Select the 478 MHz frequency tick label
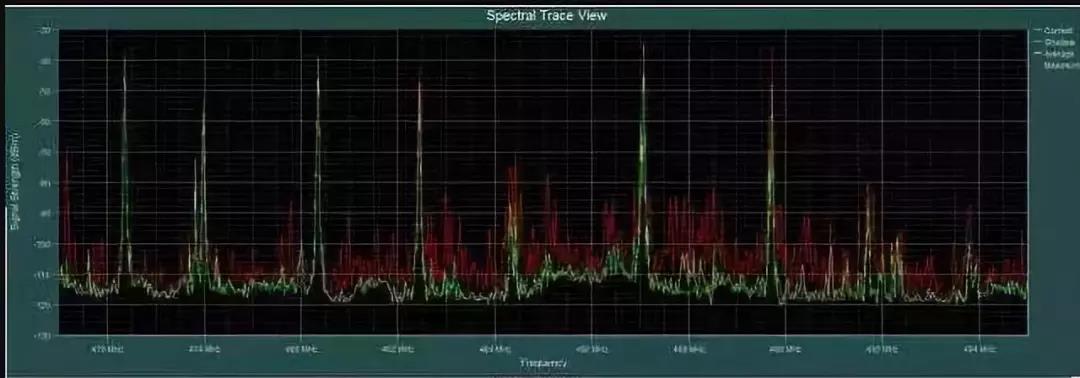 tap(205, 349)
